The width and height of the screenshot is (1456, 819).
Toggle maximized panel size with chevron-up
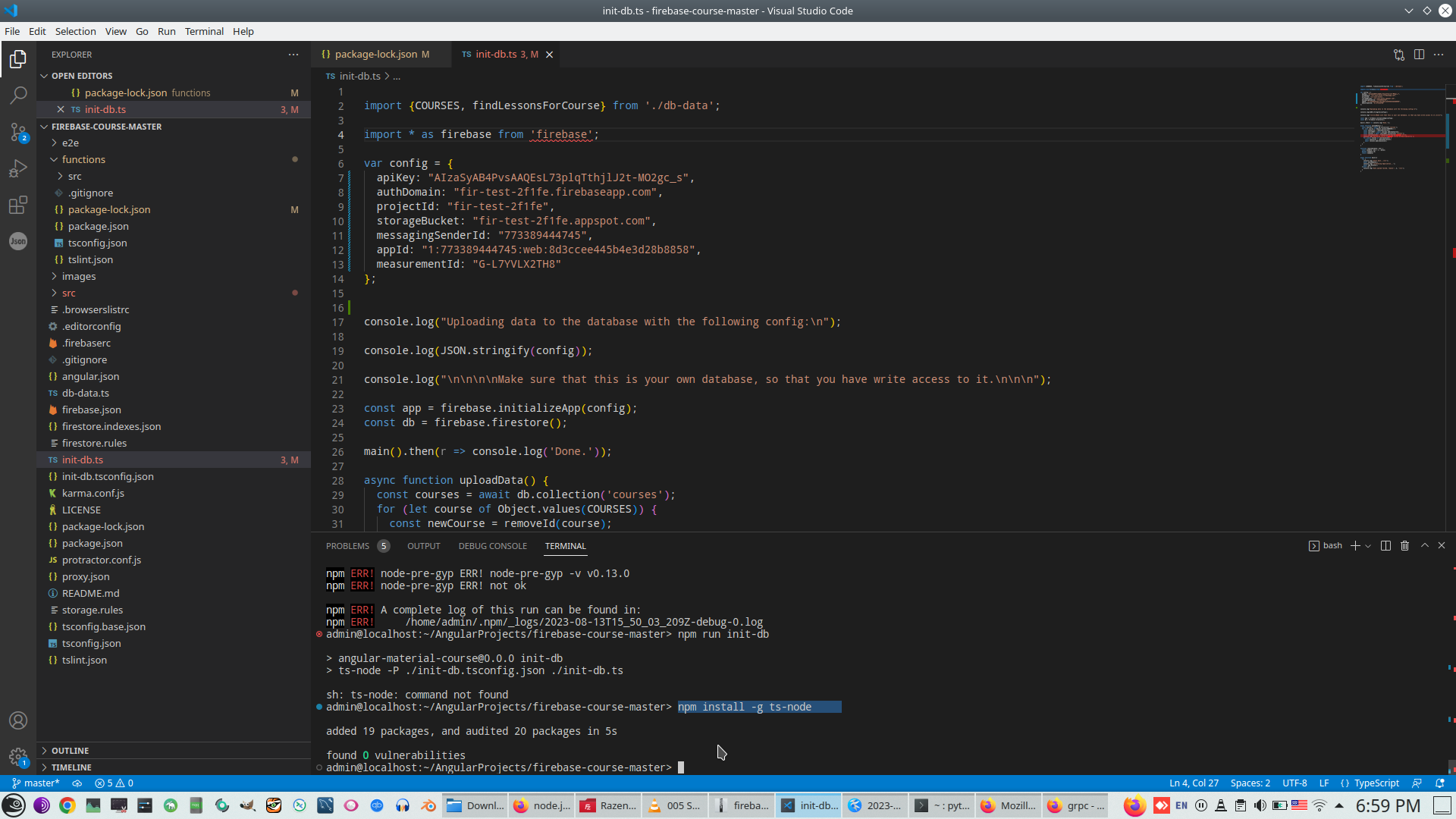pyautogui.click(x=1424, y=546)
